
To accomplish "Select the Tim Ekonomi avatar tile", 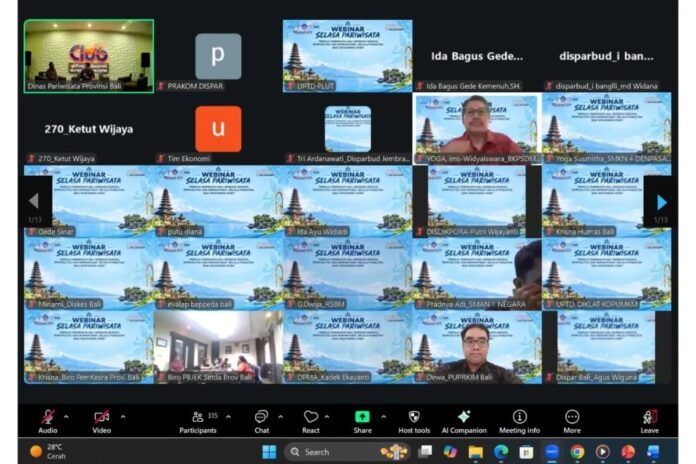I will (218, 129).
